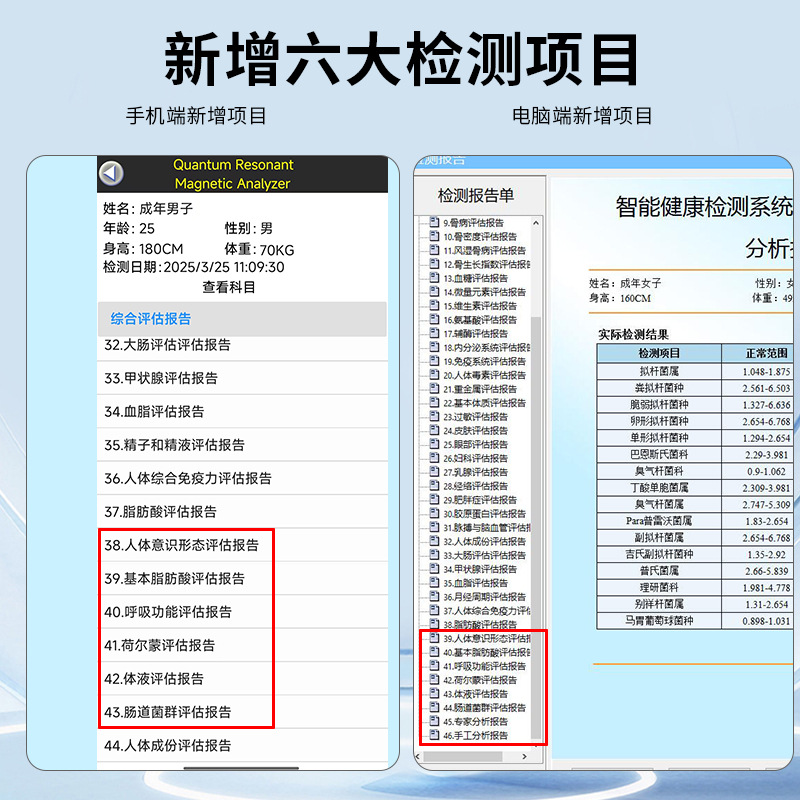Tap 37.脂肪酸评估报告 on phone list
This screenshot has width=800, height=800.
coord(242,512)
